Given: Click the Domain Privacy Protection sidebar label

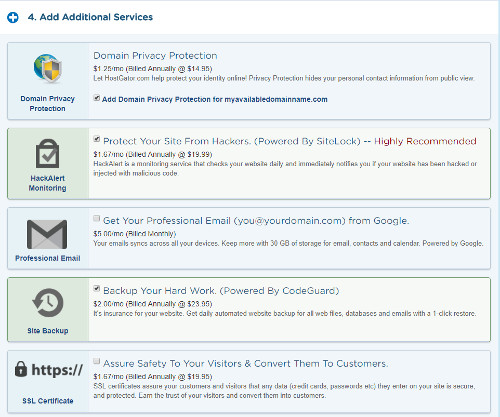Looking at the screenshot, I should click(47, 103).
